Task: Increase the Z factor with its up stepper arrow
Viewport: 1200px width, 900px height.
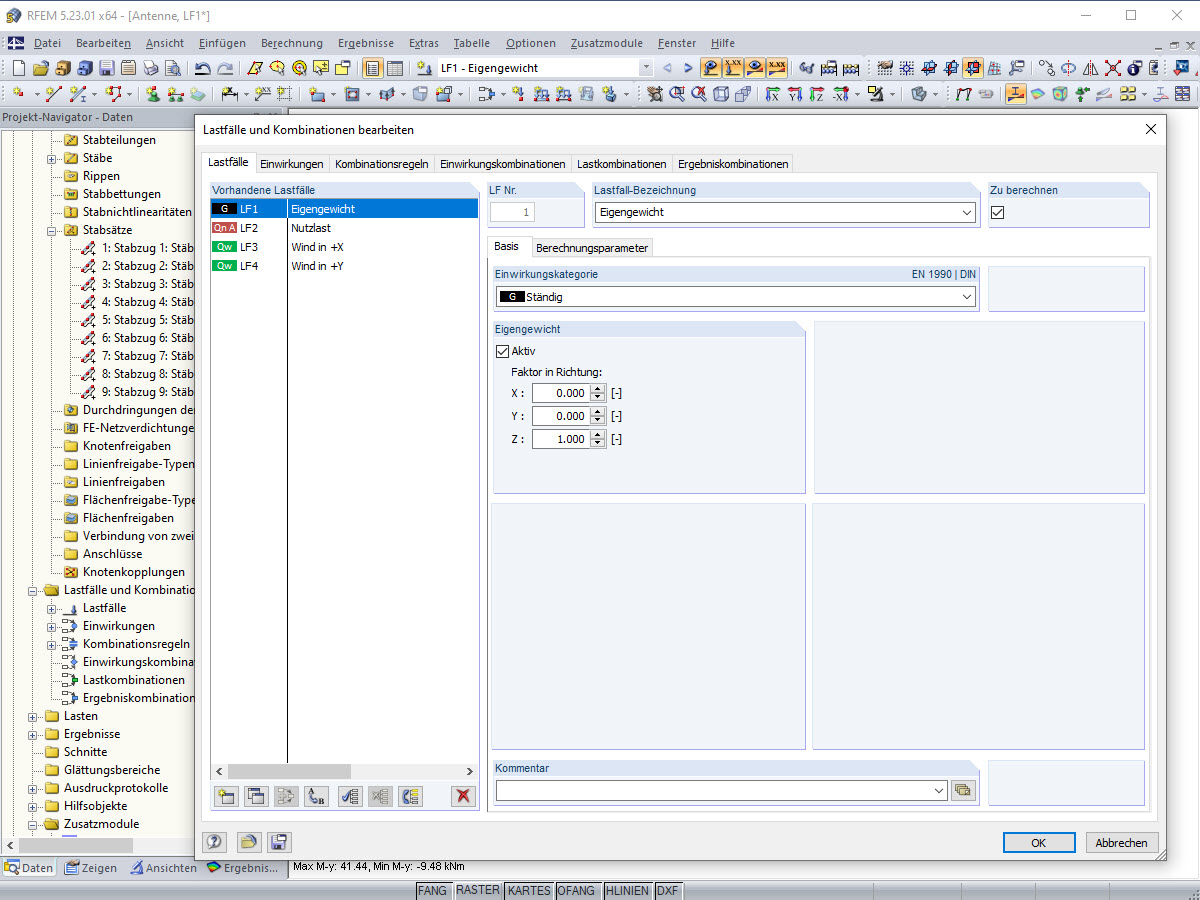Action: (x=597, y=435)
